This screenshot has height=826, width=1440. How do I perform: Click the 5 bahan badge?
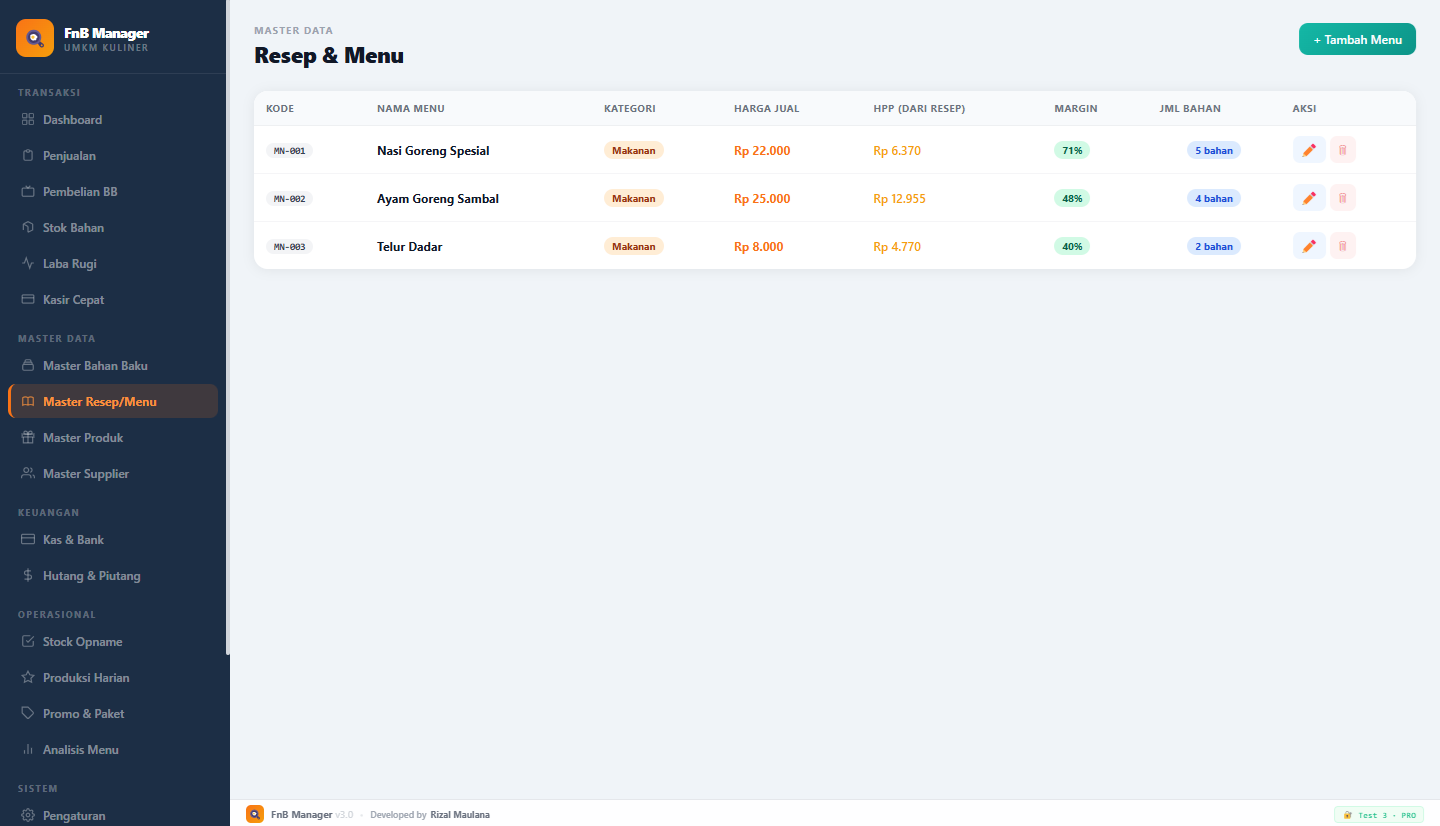click(x=1214, y=151)
